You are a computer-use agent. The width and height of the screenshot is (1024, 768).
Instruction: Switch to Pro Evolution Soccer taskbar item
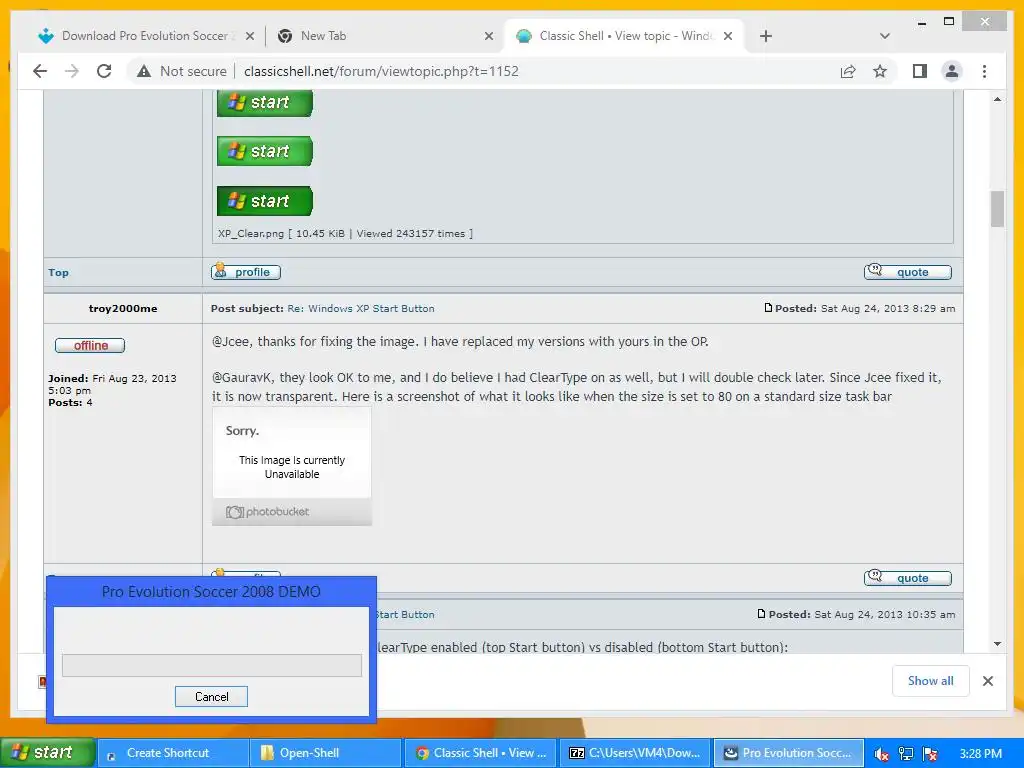[x=788, y=753]
